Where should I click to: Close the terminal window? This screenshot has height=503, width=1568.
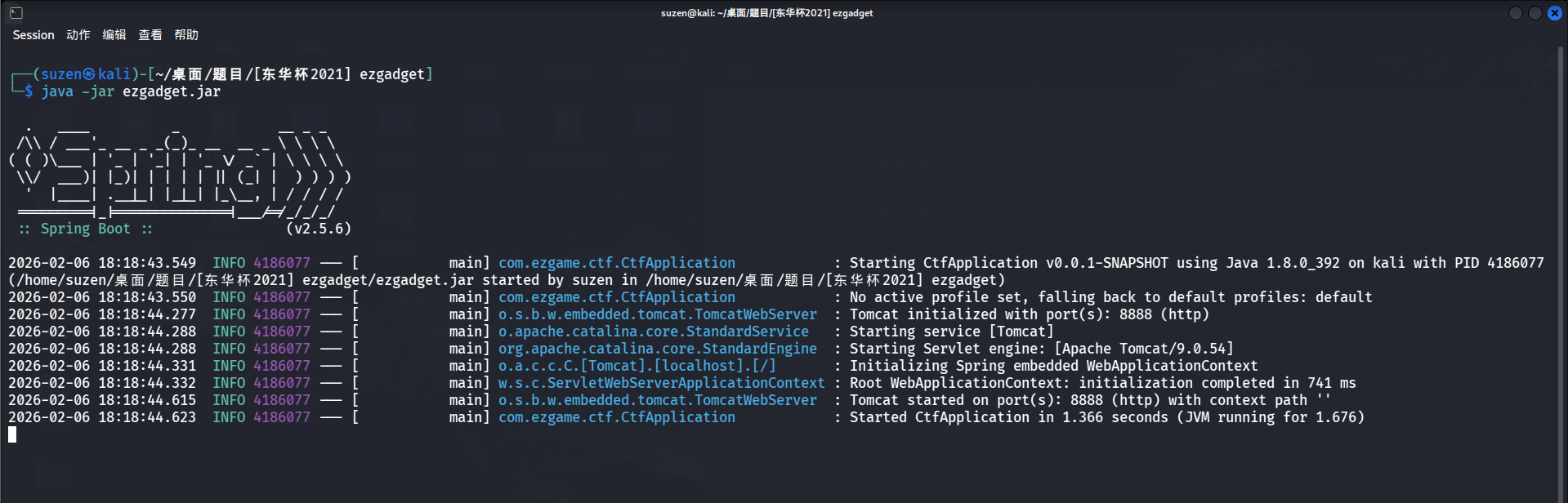tap(1554, 13)
